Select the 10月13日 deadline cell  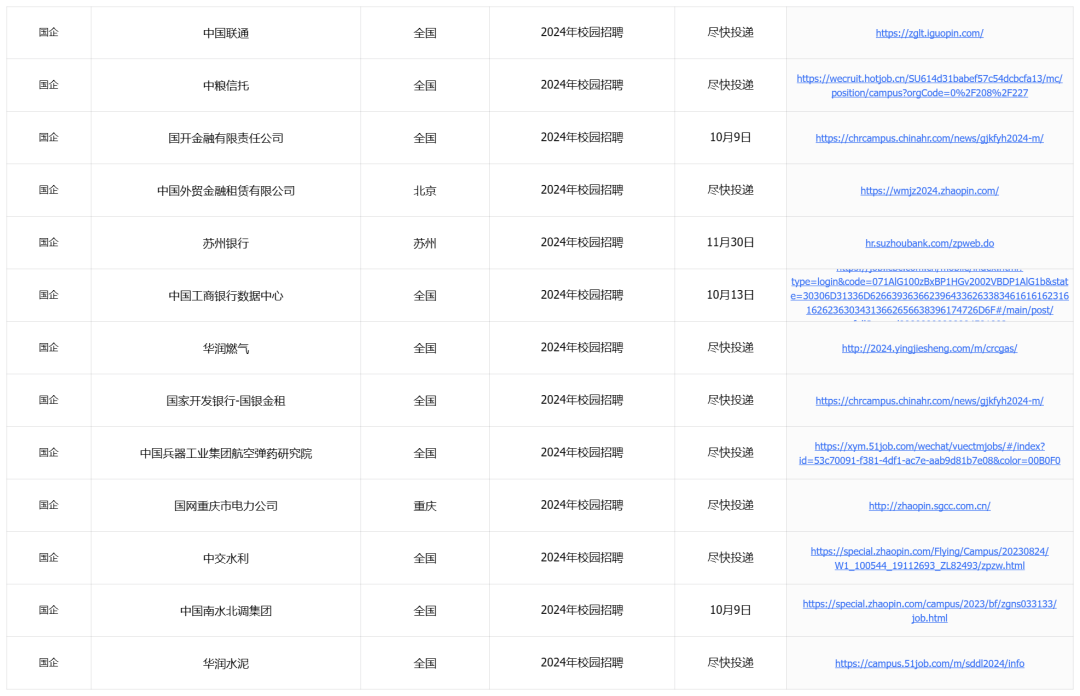pyautogui.click(x=730, y=296)
